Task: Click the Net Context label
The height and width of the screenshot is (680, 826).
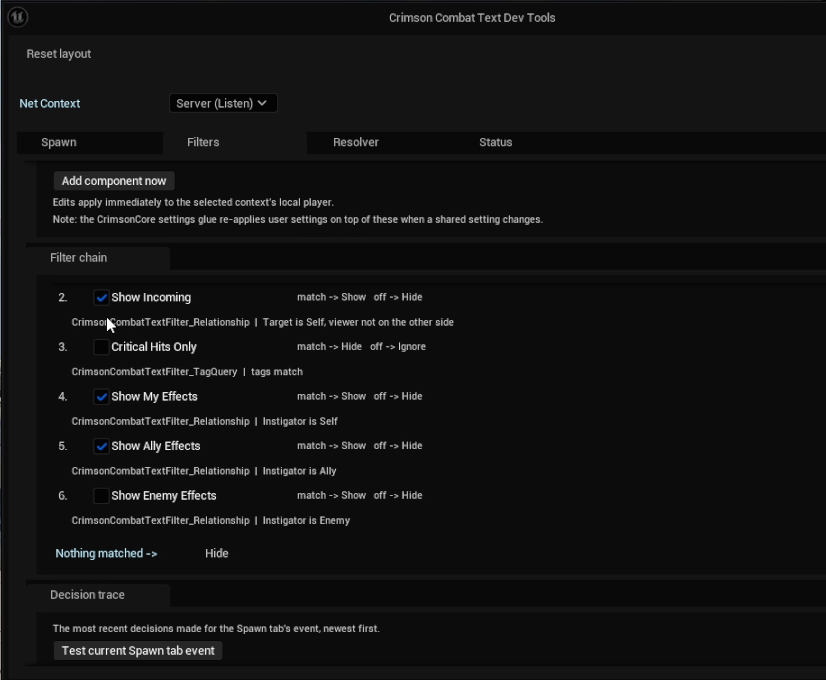Action: pos(50,103)
